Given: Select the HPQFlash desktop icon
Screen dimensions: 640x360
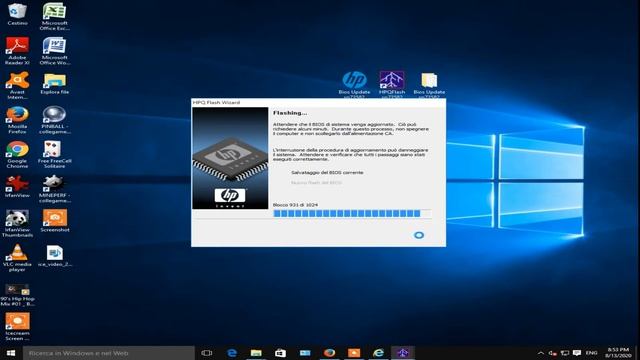Looking at the screenshot, I should [x=391, y=84].
